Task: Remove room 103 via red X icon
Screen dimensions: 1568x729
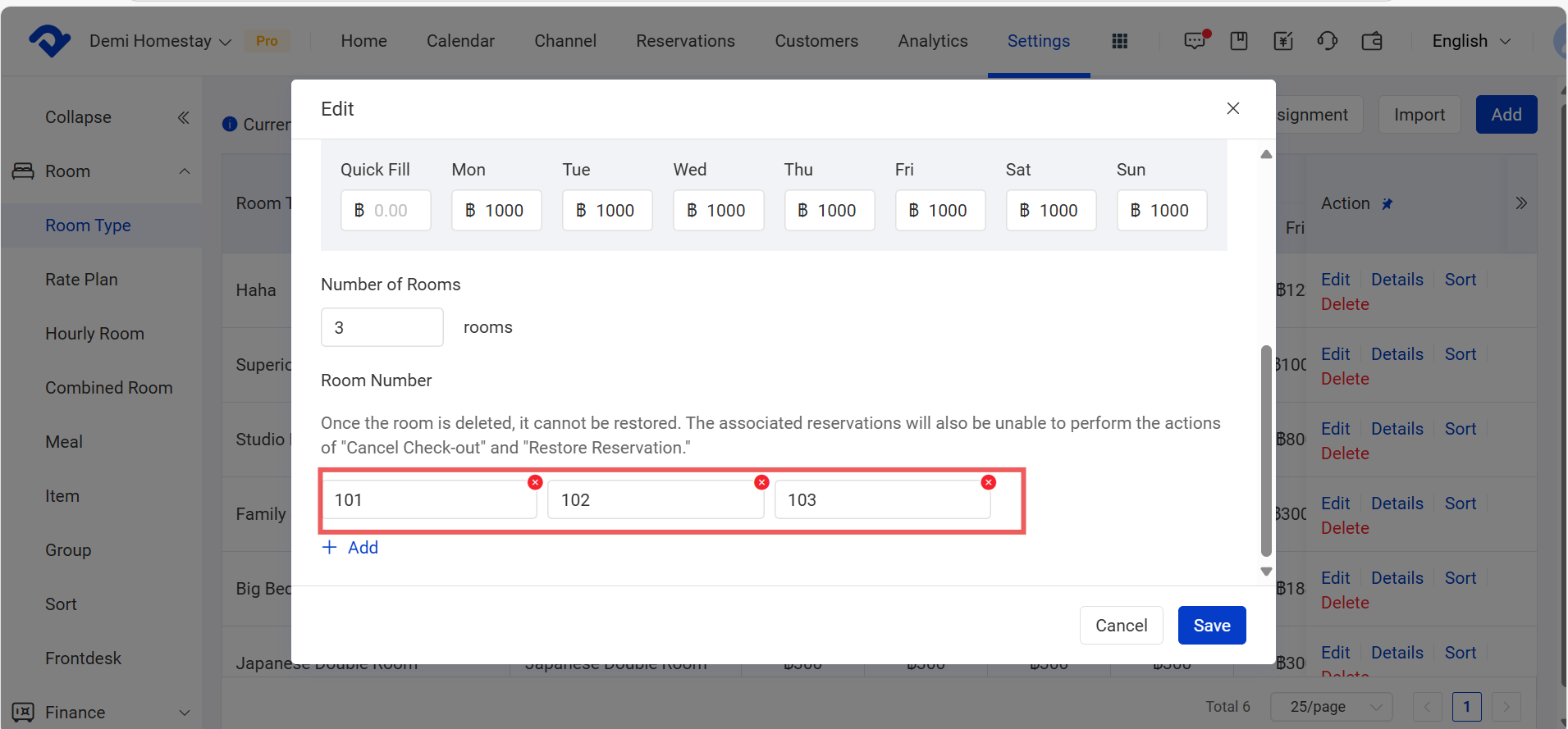Action: 988,482
